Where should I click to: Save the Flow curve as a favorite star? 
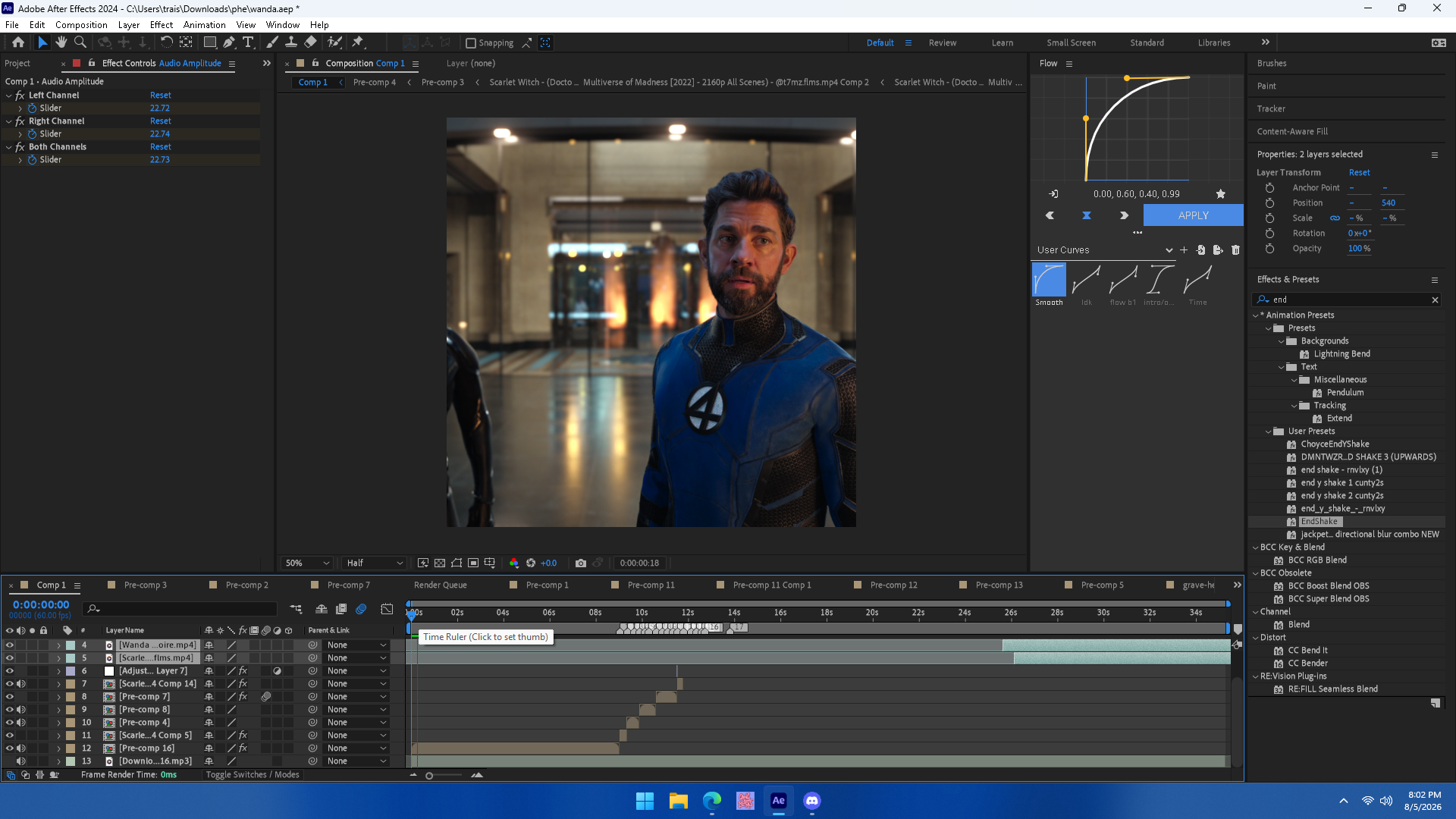point(1221,194)
